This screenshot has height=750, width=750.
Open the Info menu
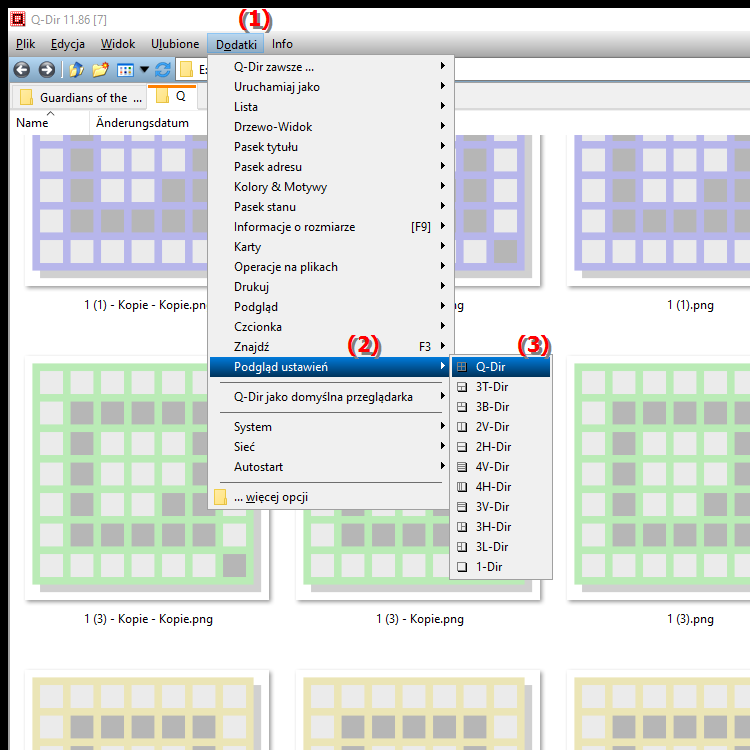(x=282, y=44)
